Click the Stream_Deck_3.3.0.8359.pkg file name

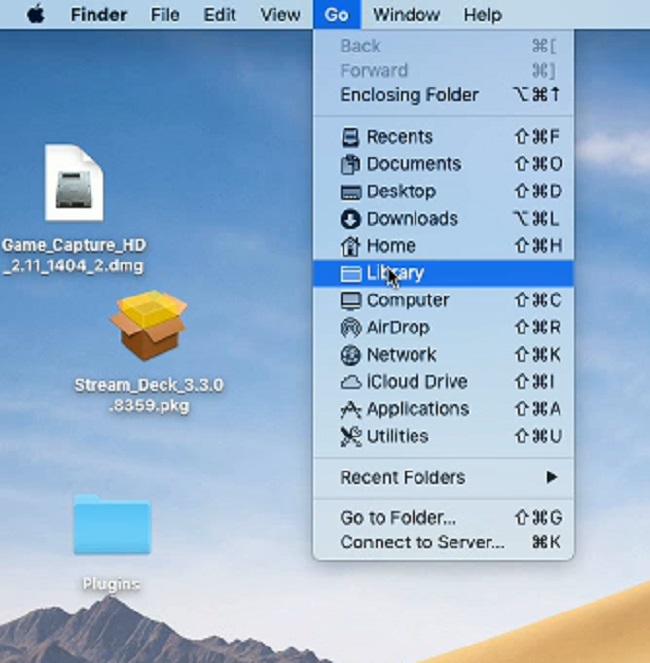pyautogui.click(x=148, y=396)
